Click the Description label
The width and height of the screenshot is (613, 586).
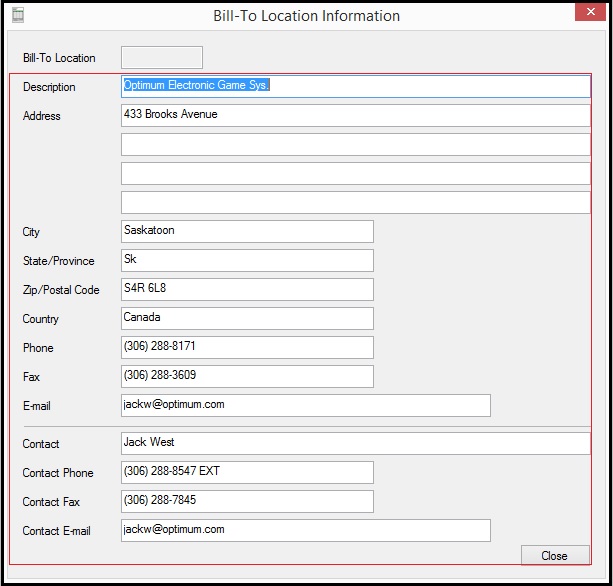click(49, 87)
